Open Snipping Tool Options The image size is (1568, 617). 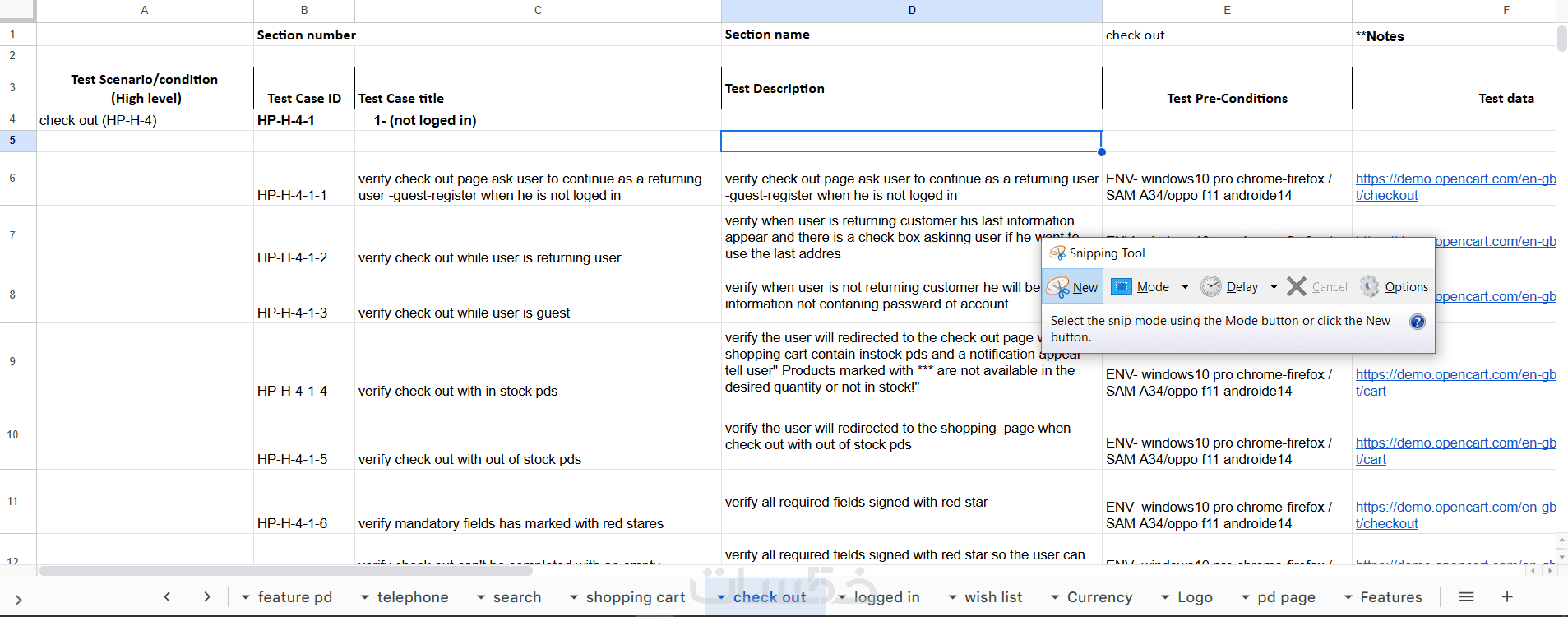pyautogui.click(x=1394, y=286)
